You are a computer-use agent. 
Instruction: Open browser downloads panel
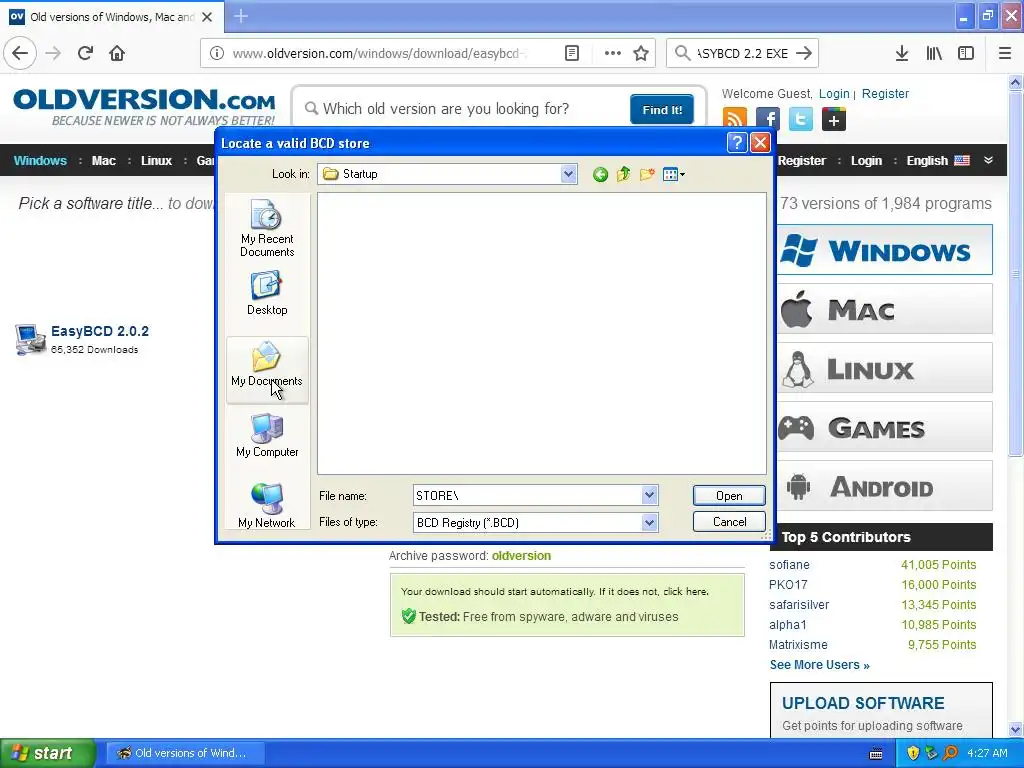point(902,53)
